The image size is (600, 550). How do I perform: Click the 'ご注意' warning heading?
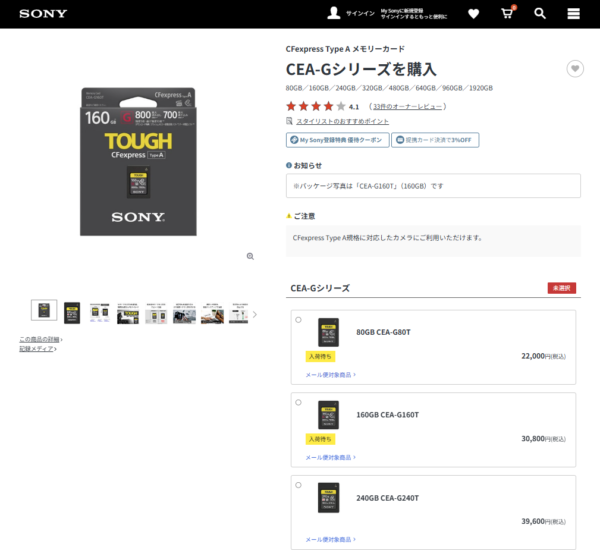(x=304, y=216)
